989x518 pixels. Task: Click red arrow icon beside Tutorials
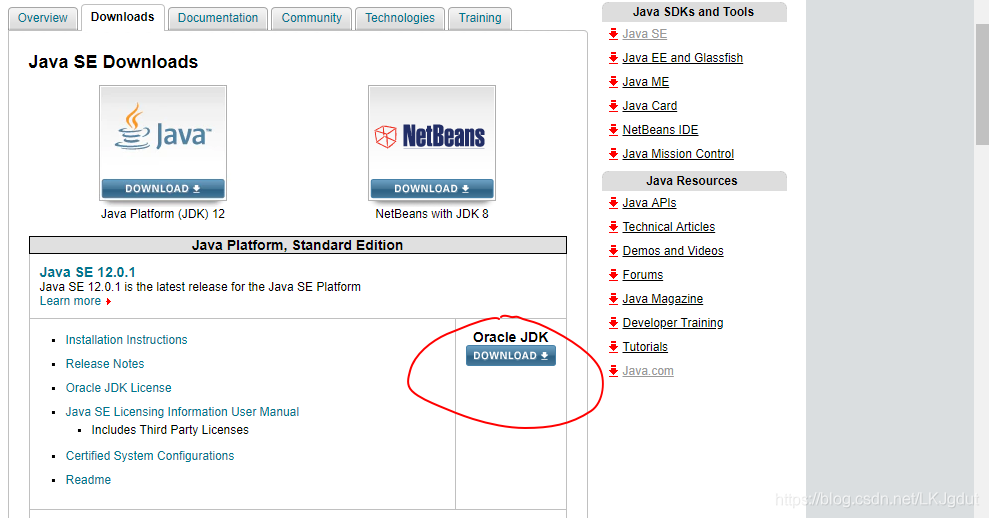click(x=613, y=347)
